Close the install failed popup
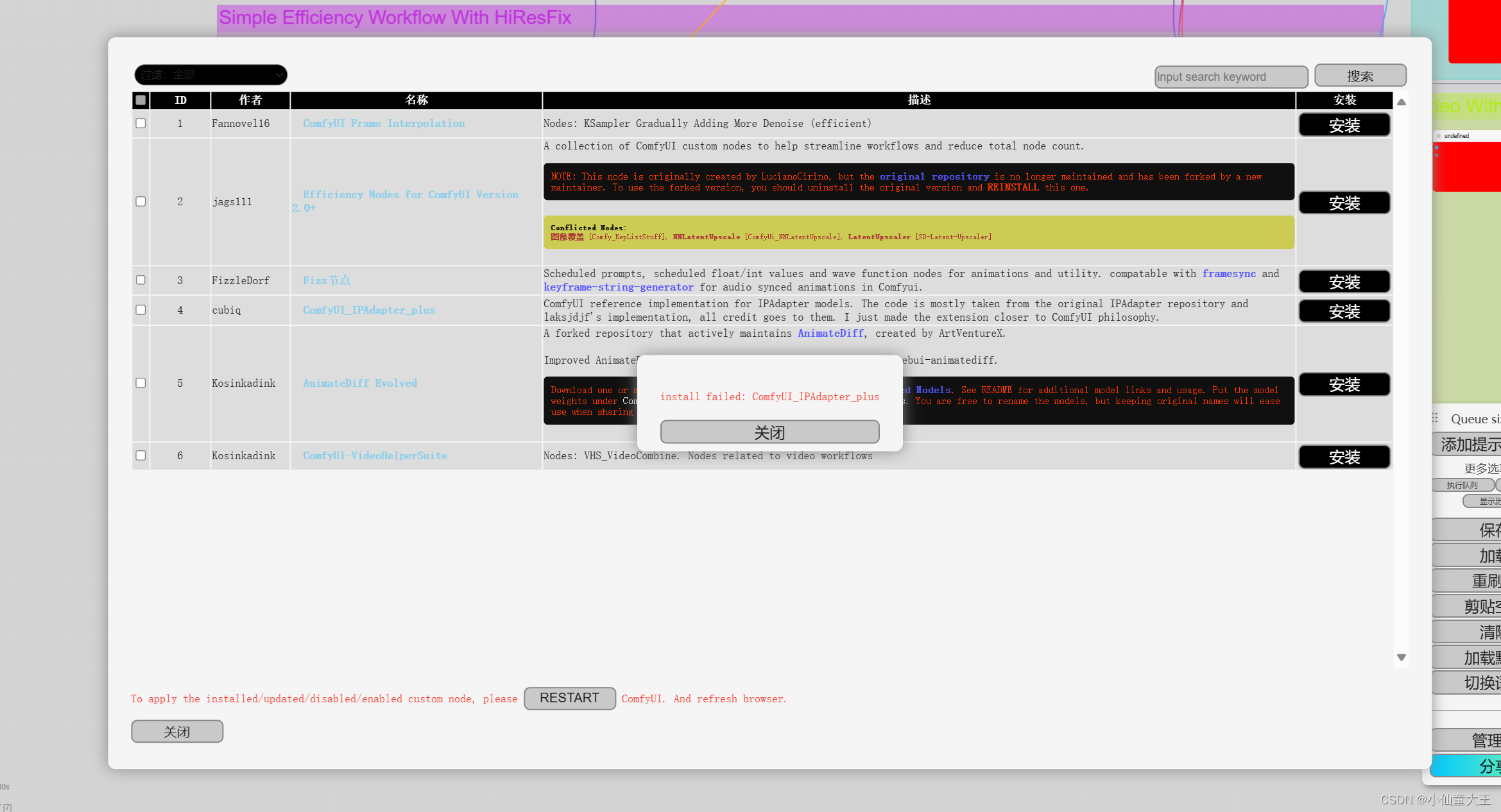1501x812 pixels. click(x=769, y=432)
